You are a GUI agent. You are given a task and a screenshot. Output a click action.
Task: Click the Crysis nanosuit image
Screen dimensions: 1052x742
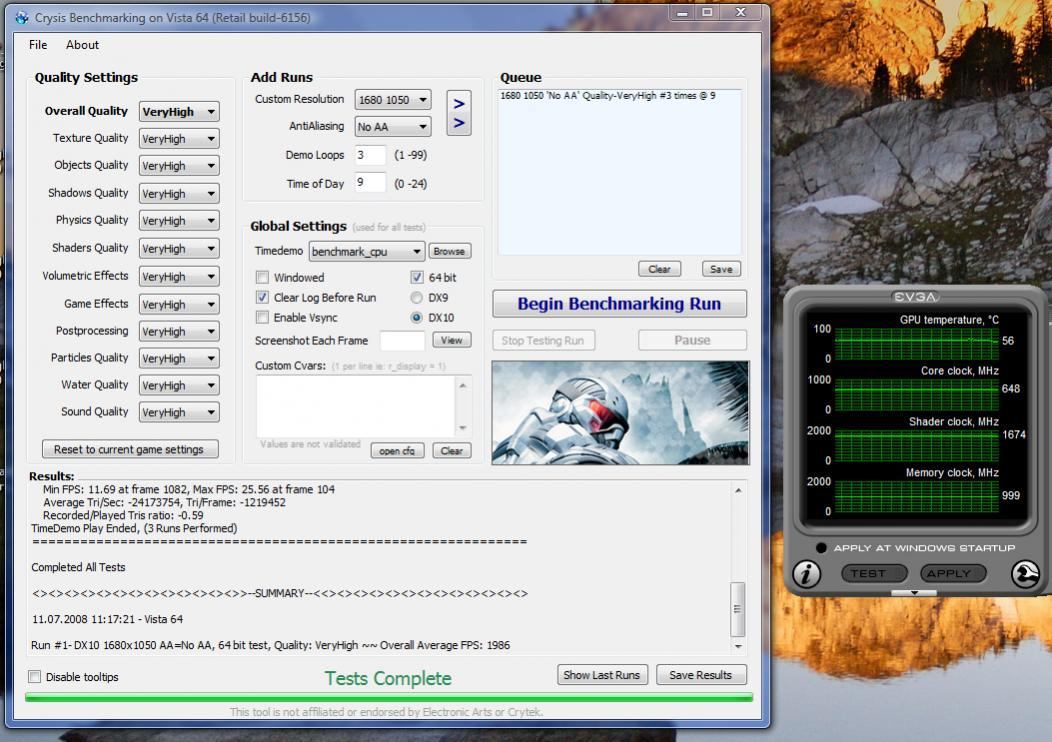621,413
